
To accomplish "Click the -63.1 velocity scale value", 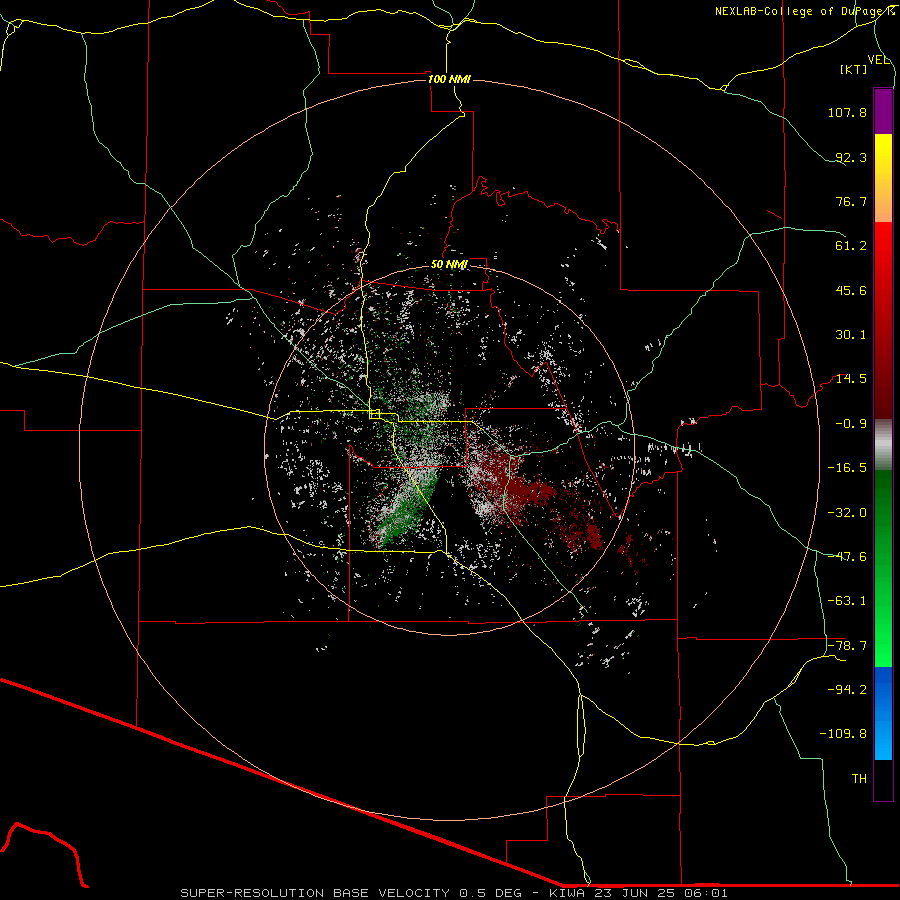I will [847, 601].
